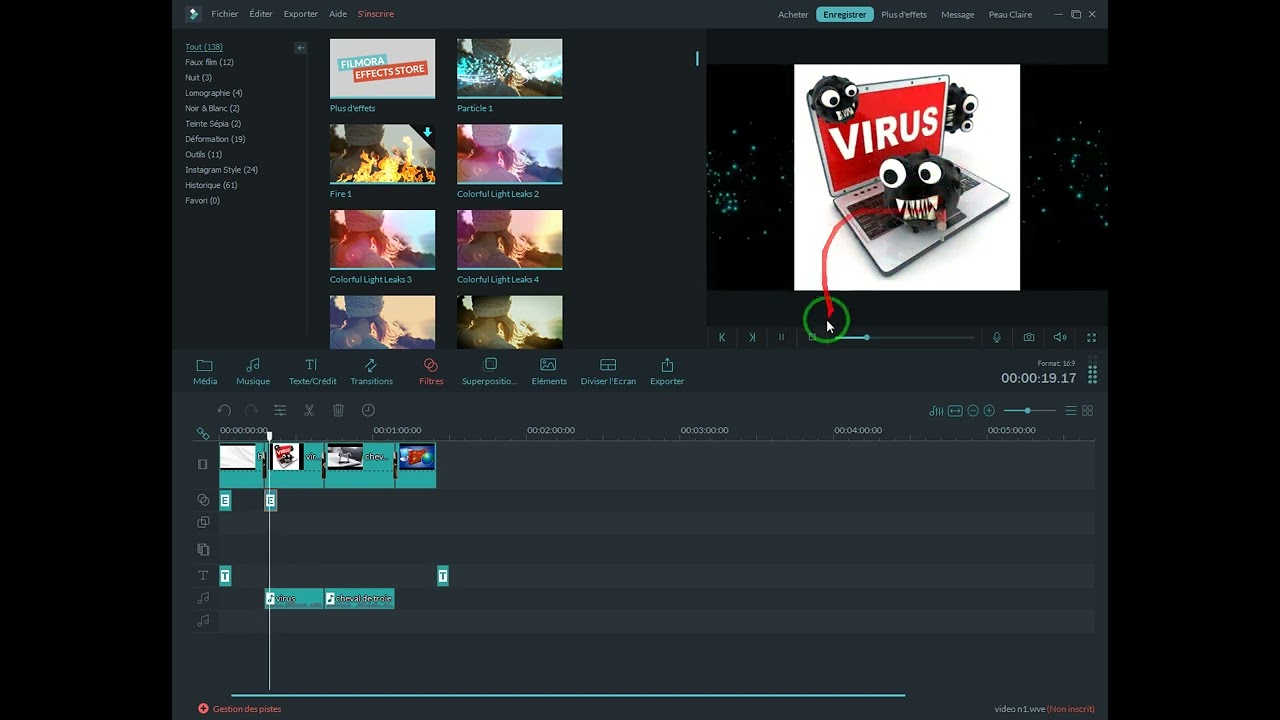Click the Acheter button
Image resolution: width=1280 pixels, height=720 pixels.
coord(793,14)
